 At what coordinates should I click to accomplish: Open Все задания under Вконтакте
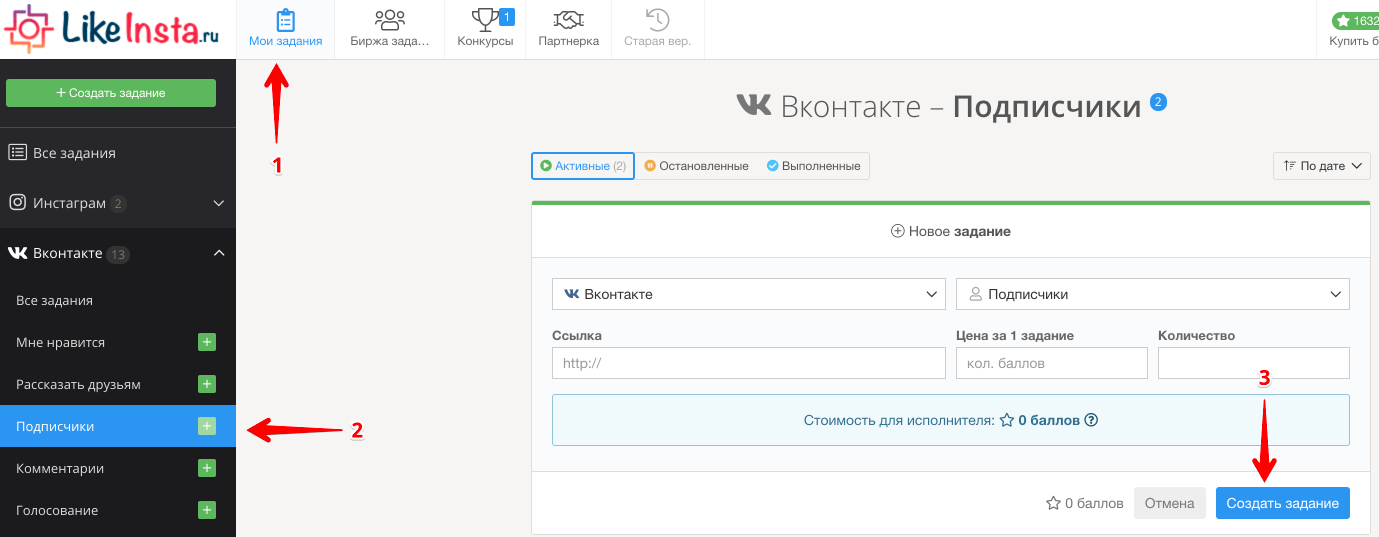(x=118, y=300)
